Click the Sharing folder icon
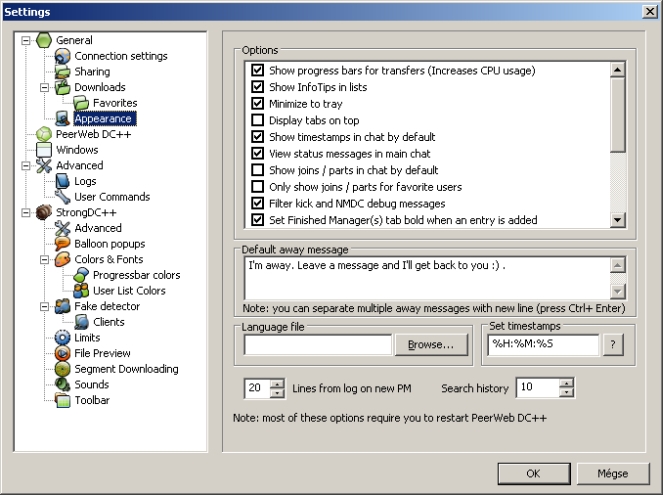663x495 pixels. (x=62, y=72)
